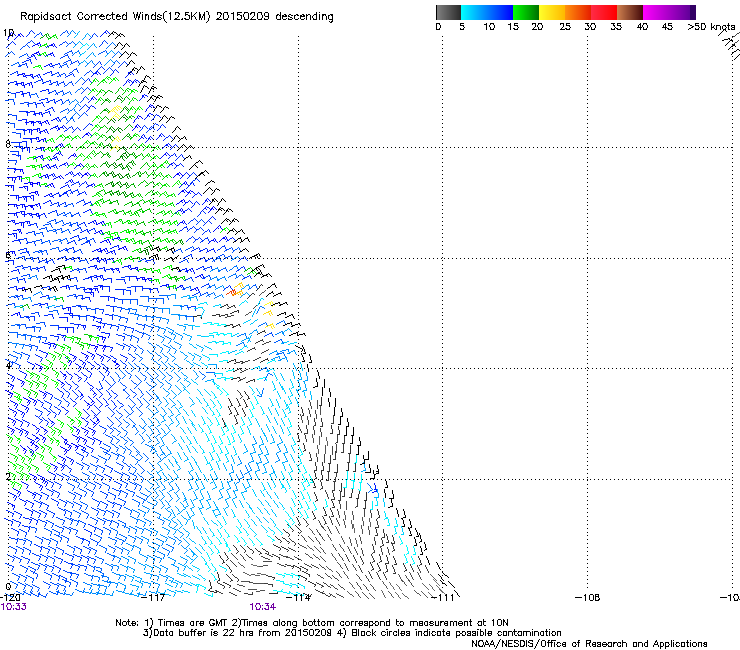Image resolution: width=740 pixels, height=650 pixels.
Task: Click the legend number 25
Action: pos(565,27)
